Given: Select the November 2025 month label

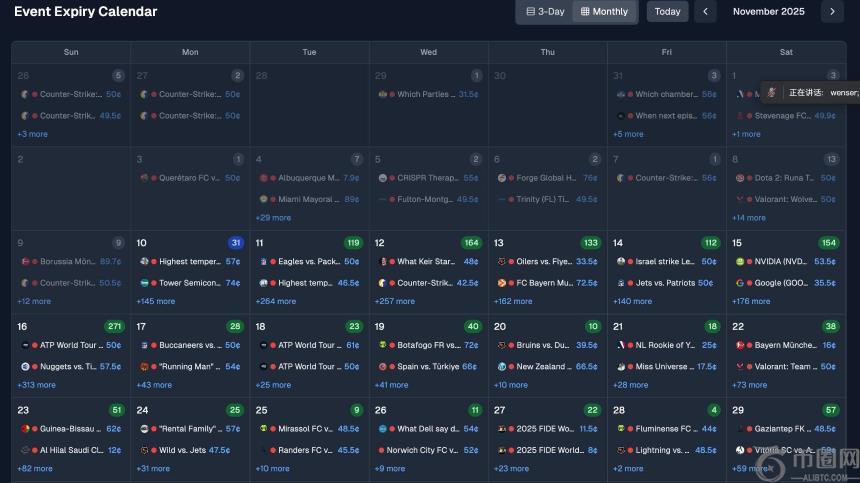Looking at the screenshot, I should click(768, 12).
